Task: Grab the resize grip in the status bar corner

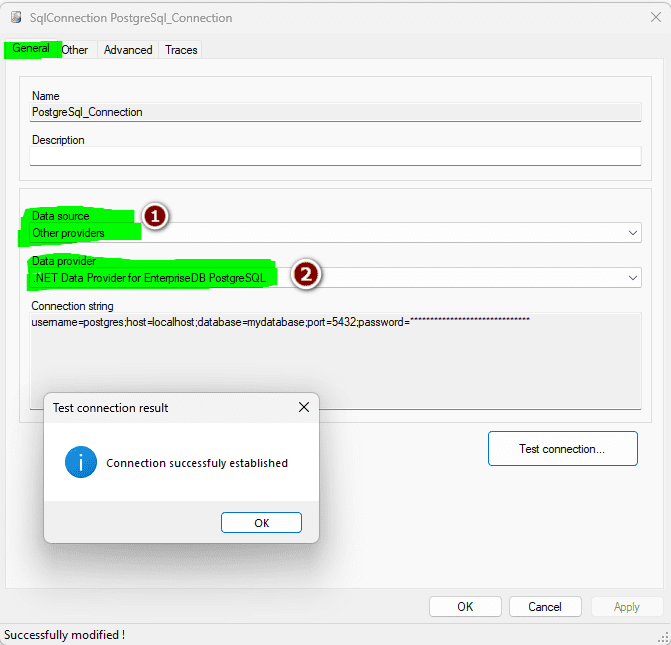Action: tap(665, 638)
